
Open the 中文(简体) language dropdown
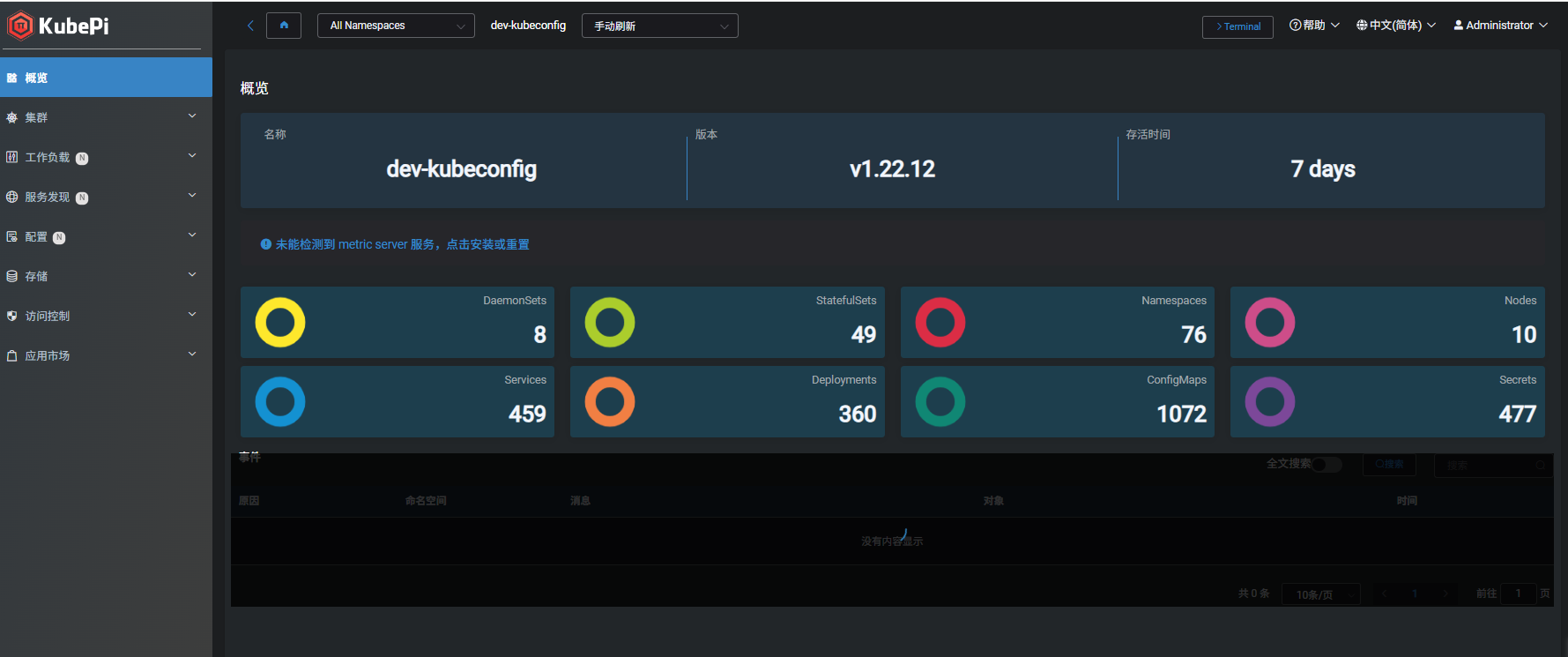pyautogui.click(x=1396, y=26)
